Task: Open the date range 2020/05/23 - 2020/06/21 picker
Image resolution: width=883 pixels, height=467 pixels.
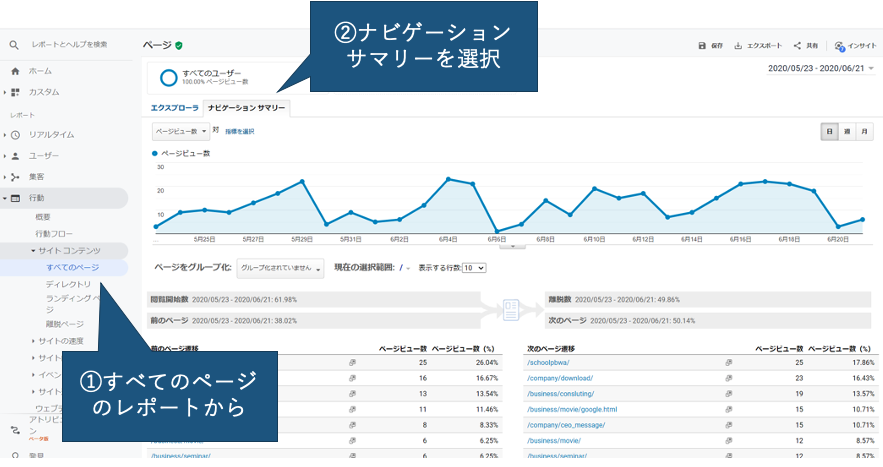Action: tap(820, 69)
